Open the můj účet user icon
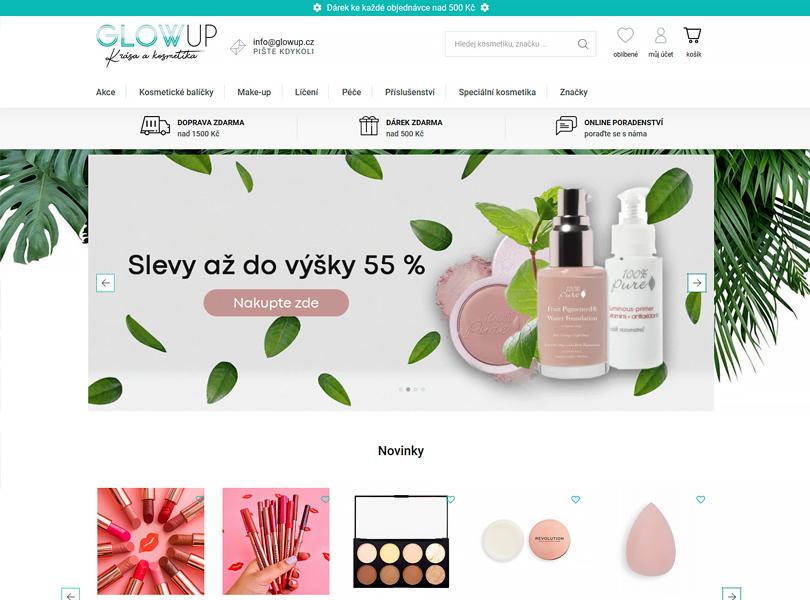 [660, 35]
